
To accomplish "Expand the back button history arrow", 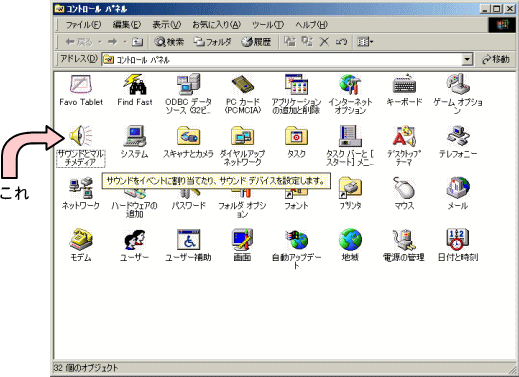I will click(x=100, y=42).
